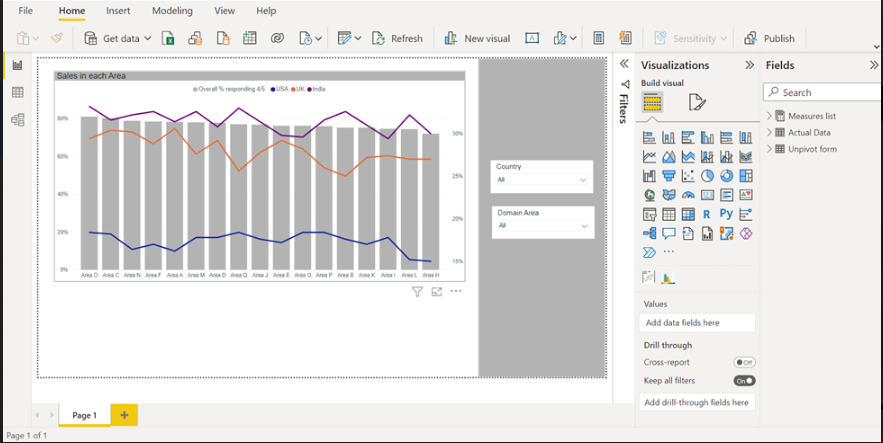Select the Card 123 visual
This screenshot has height=443, width=883.
pos(707,195)
